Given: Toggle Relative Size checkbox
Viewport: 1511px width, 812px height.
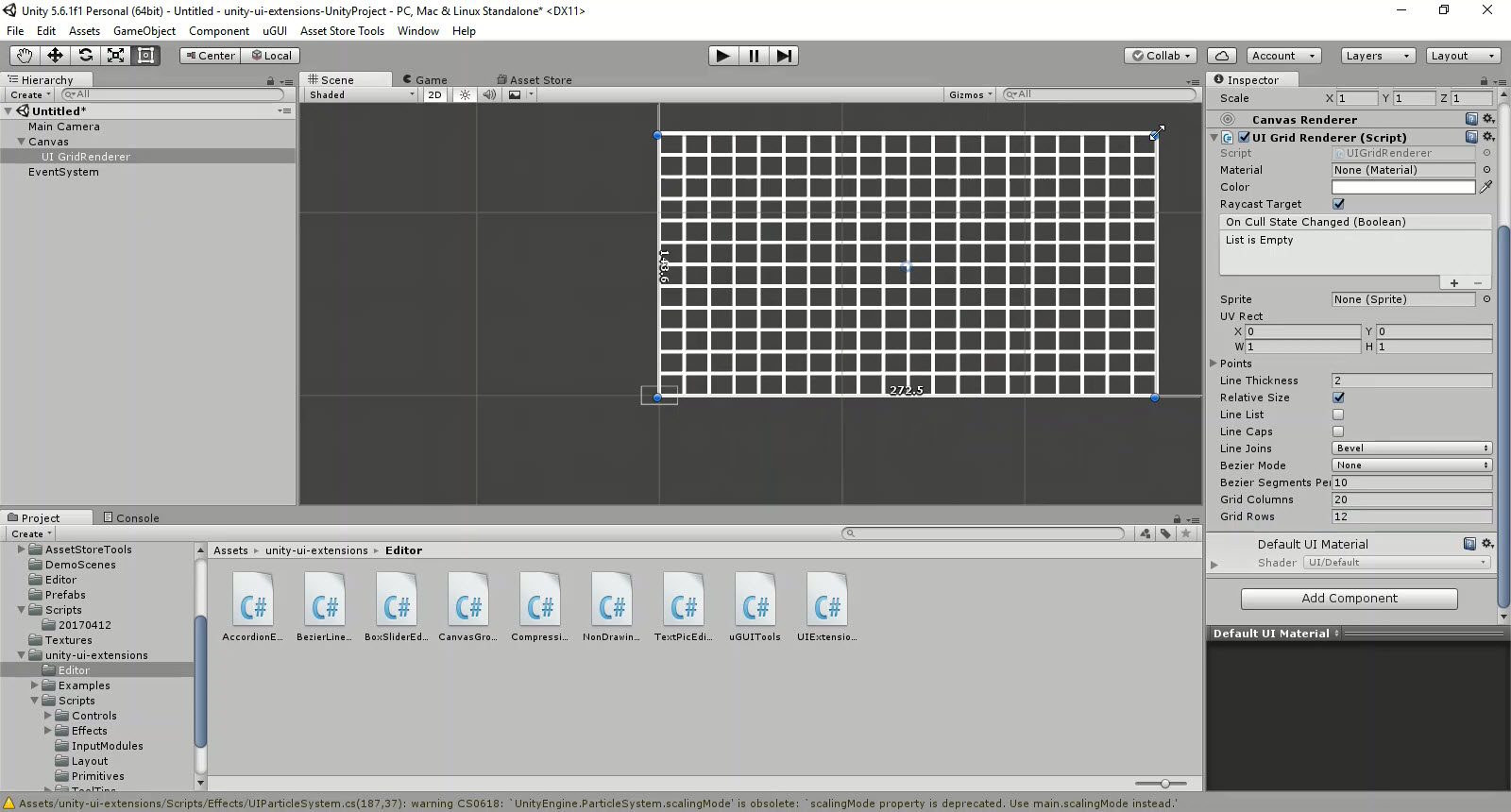Looking at the screenshot, I should click(x=1338, y=398).
